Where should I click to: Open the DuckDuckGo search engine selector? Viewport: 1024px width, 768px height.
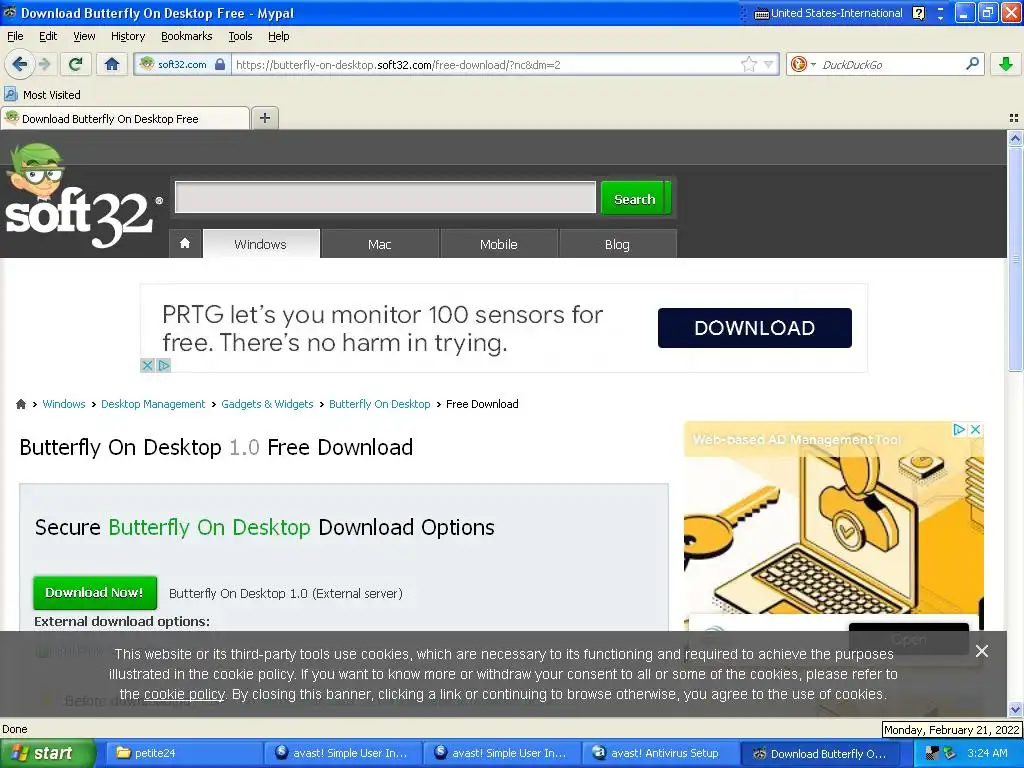[x=803, y=64]
